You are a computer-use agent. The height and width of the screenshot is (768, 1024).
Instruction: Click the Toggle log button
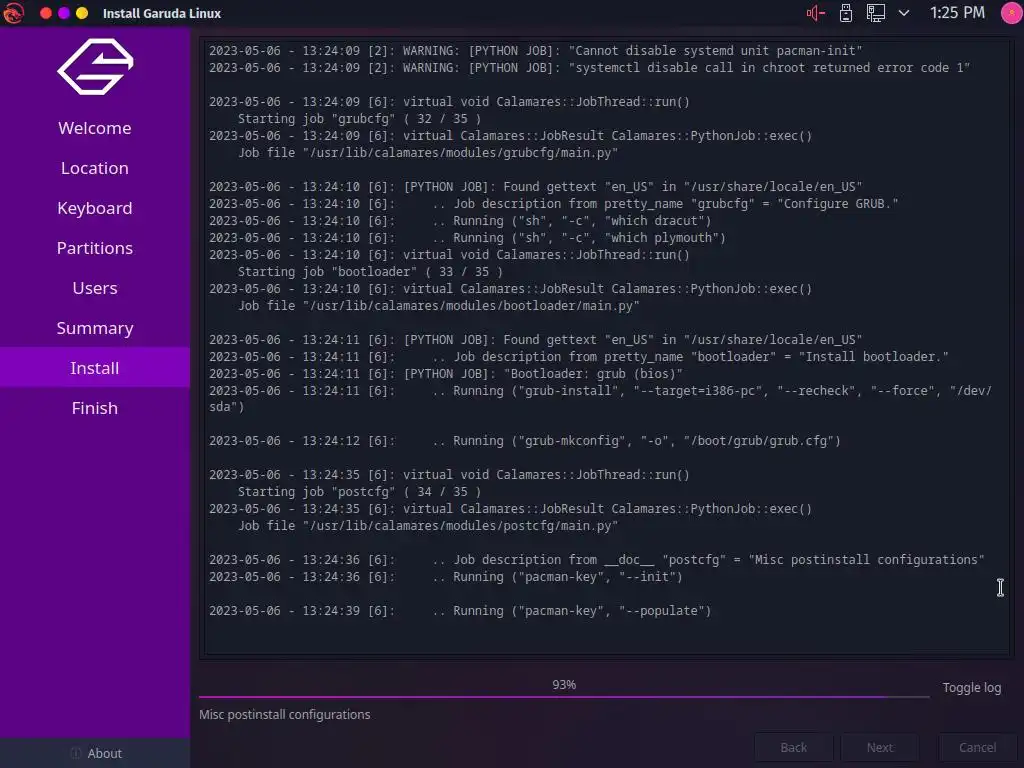[971, 687]
